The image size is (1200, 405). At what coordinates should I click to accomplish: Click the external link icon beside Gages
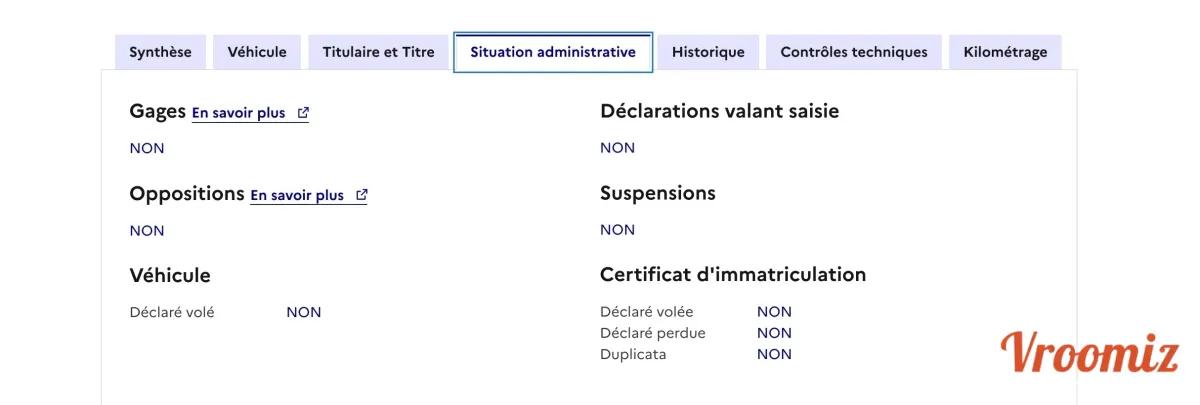coord(303,114)
